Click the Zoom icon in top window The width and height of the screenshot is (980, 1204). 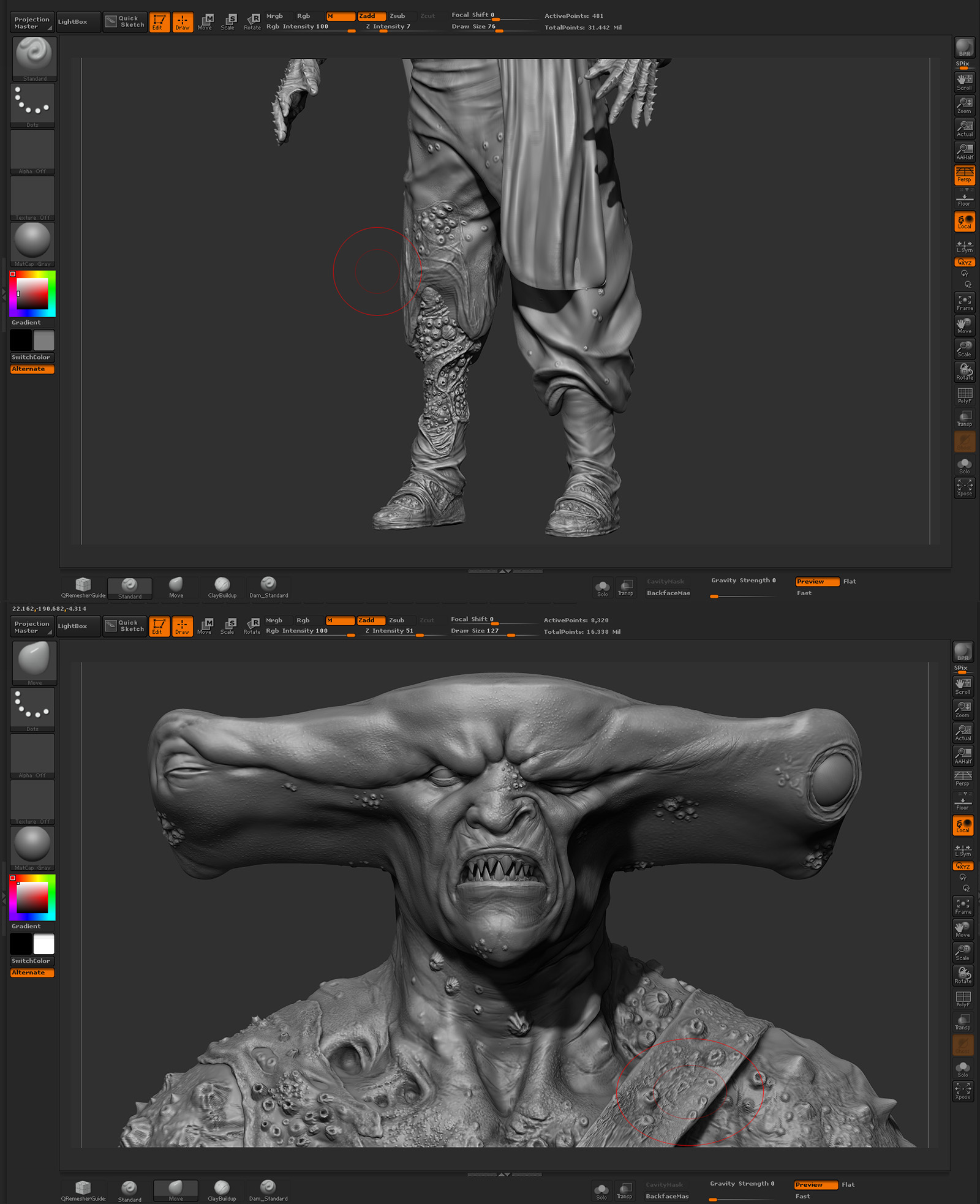(x=965, y=105)
